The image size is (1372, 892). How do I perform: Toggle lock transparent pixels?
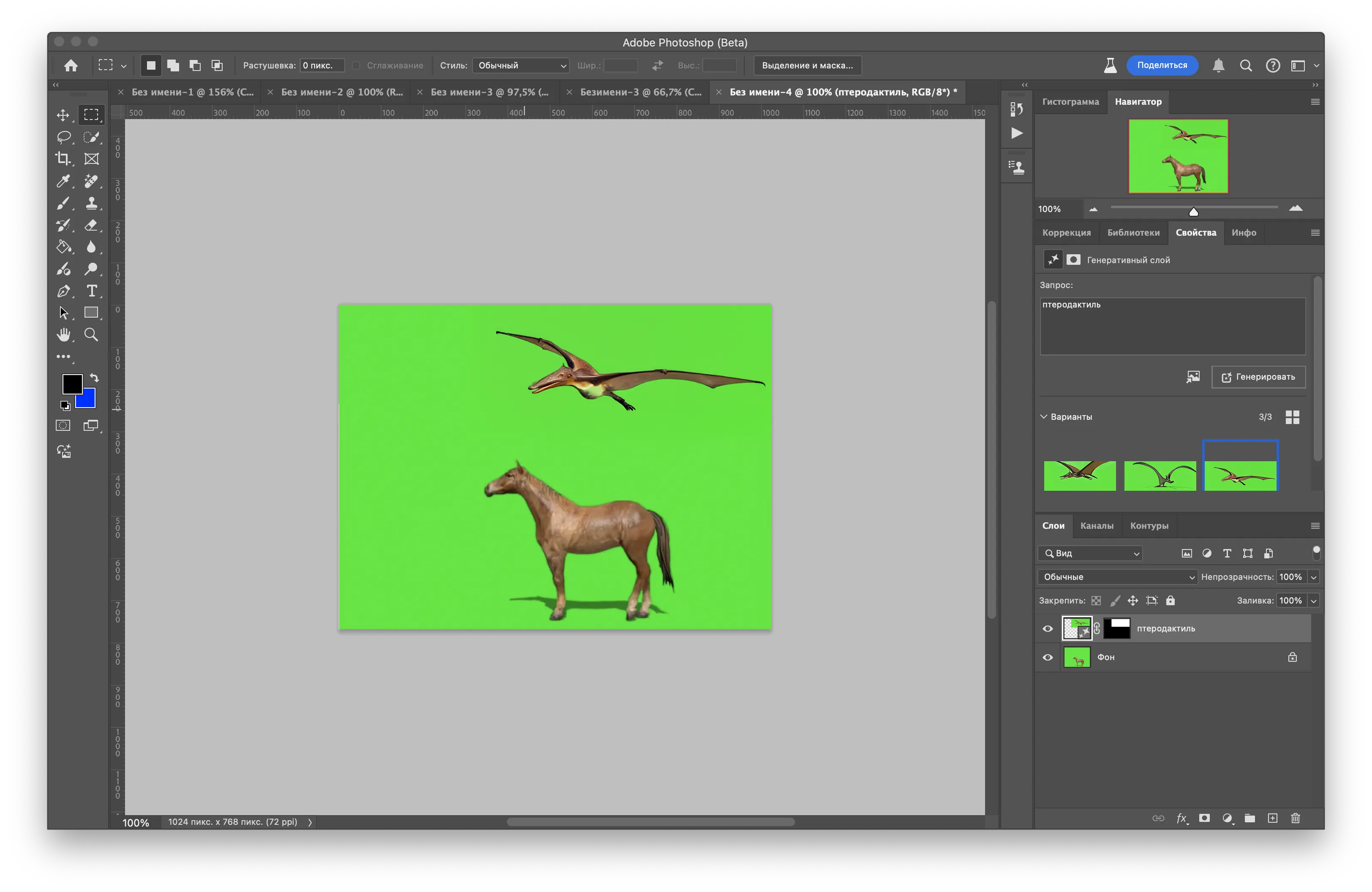1096,601
